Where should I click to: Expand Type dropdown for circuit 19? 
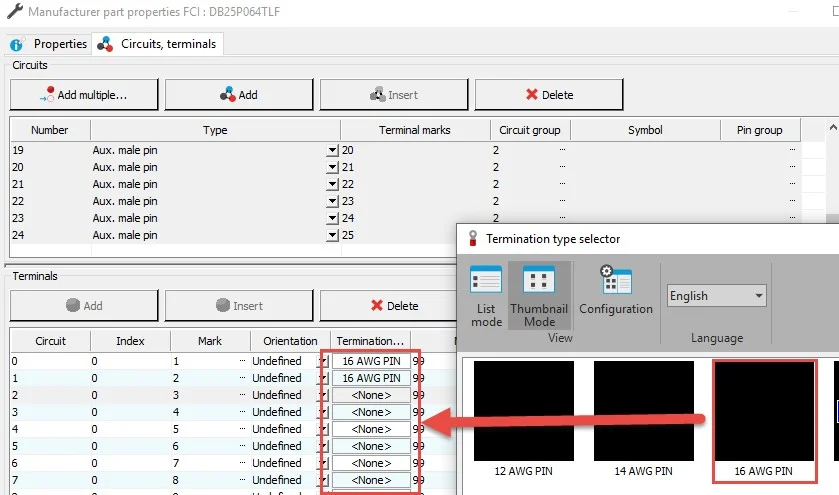point(332,150)
